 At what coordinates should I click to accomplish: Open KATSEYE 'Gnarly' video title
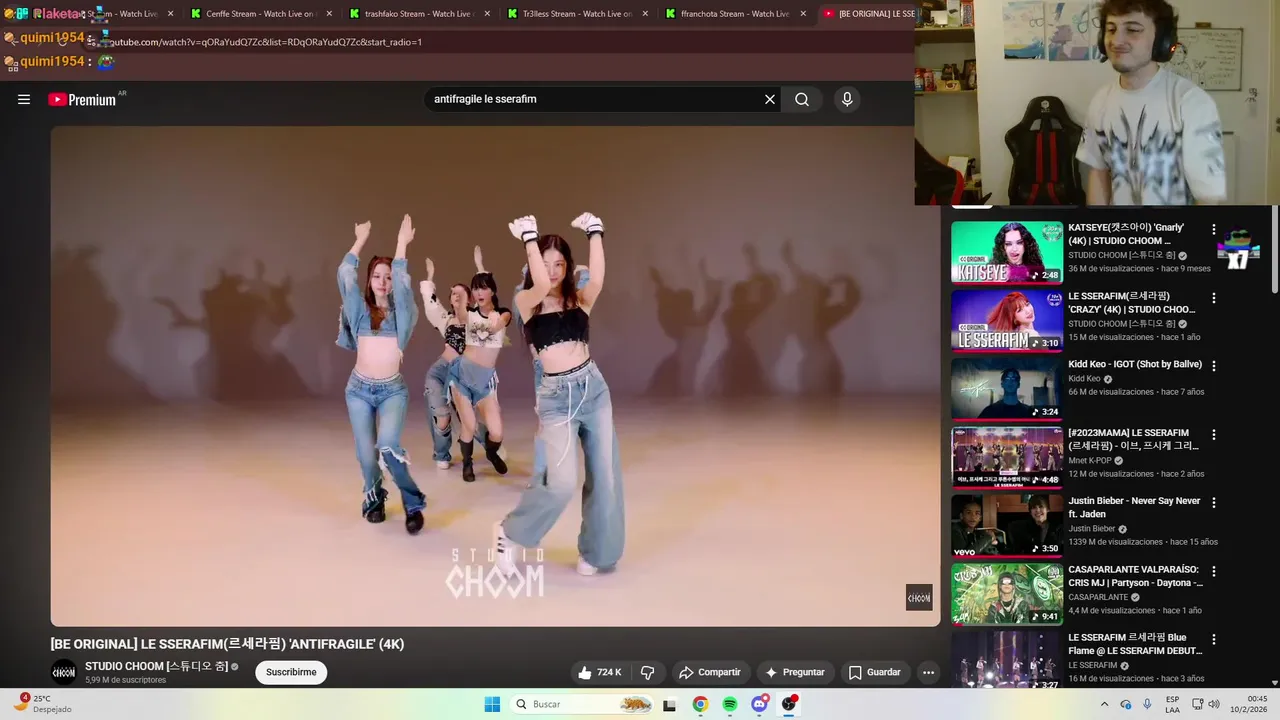[x=1127, y=234]
